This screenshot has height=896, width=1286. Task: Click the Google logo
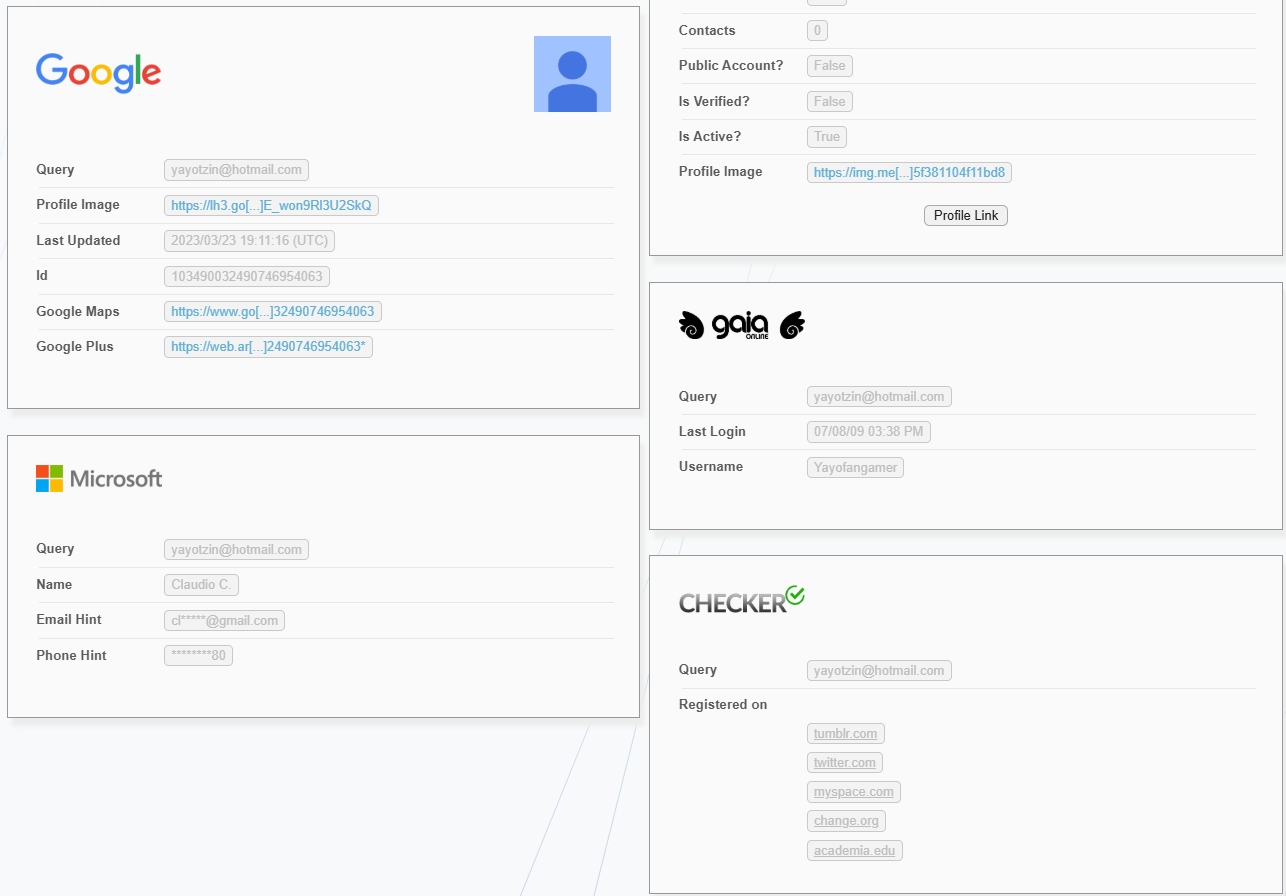[98, 73]
